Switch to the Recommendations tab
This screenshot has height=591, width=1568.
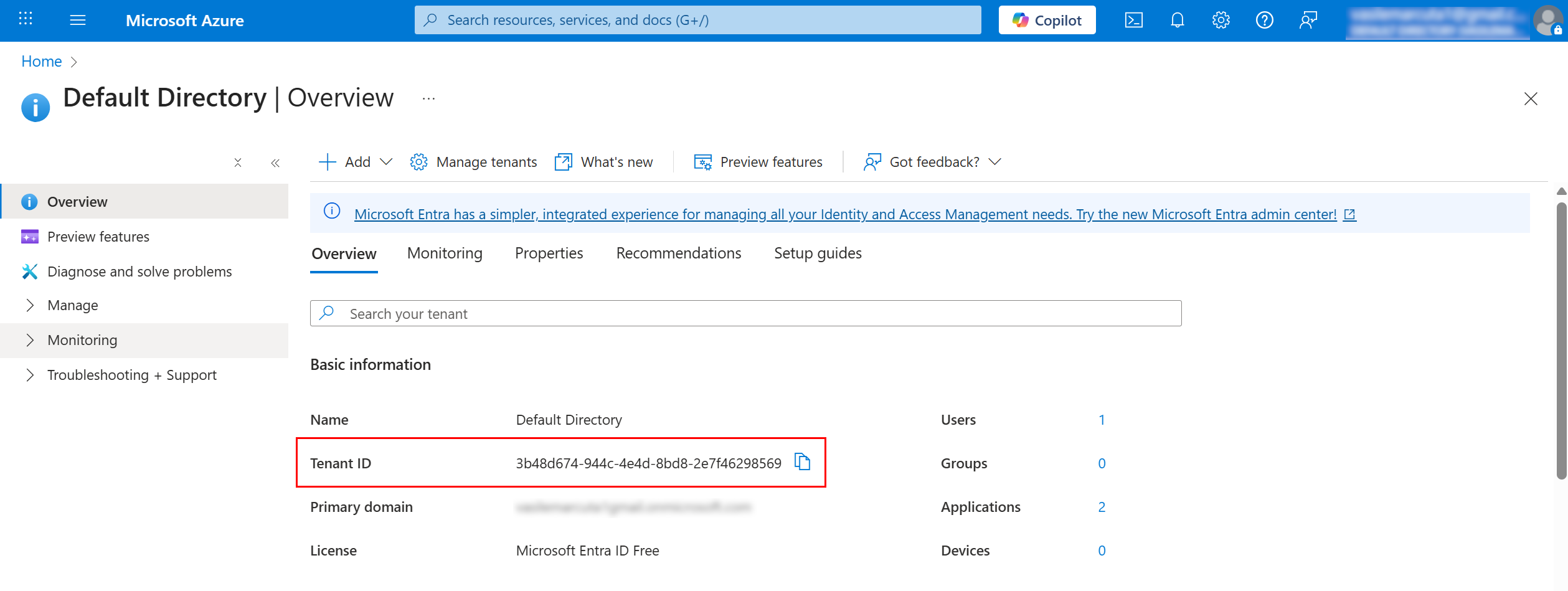[678, 253]
